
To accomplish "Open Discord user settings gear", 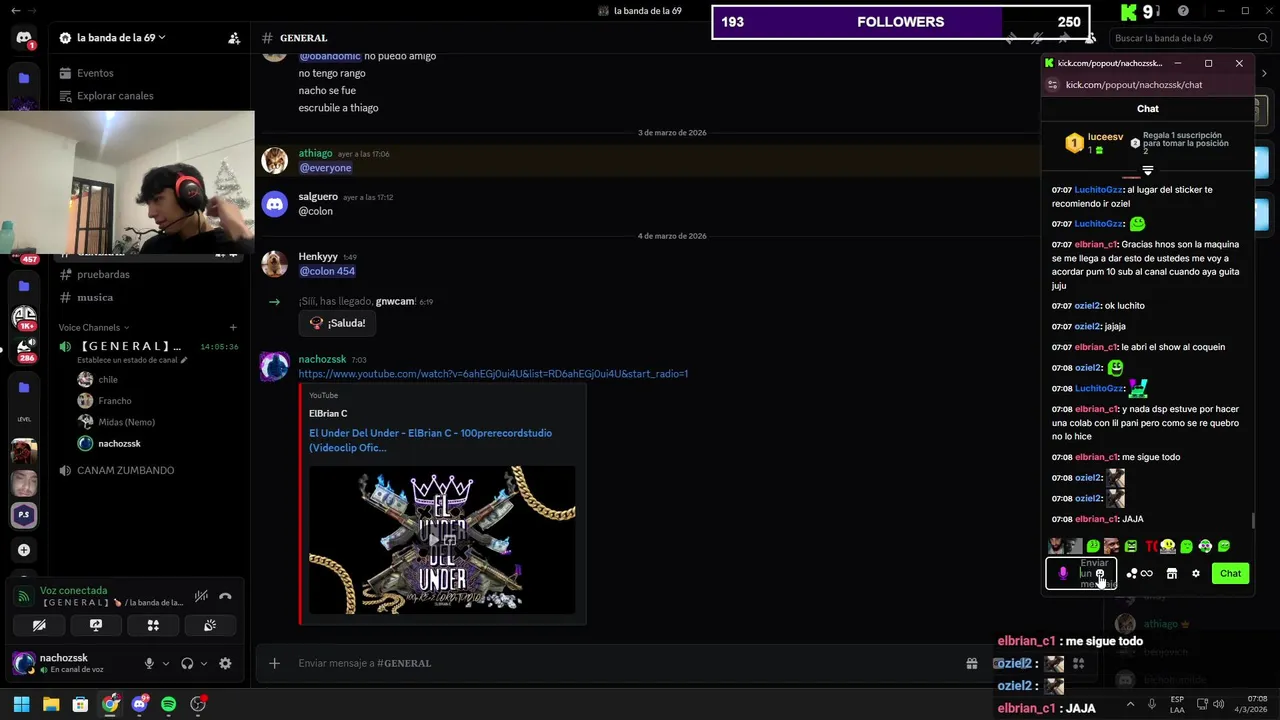I will [225, 663].
